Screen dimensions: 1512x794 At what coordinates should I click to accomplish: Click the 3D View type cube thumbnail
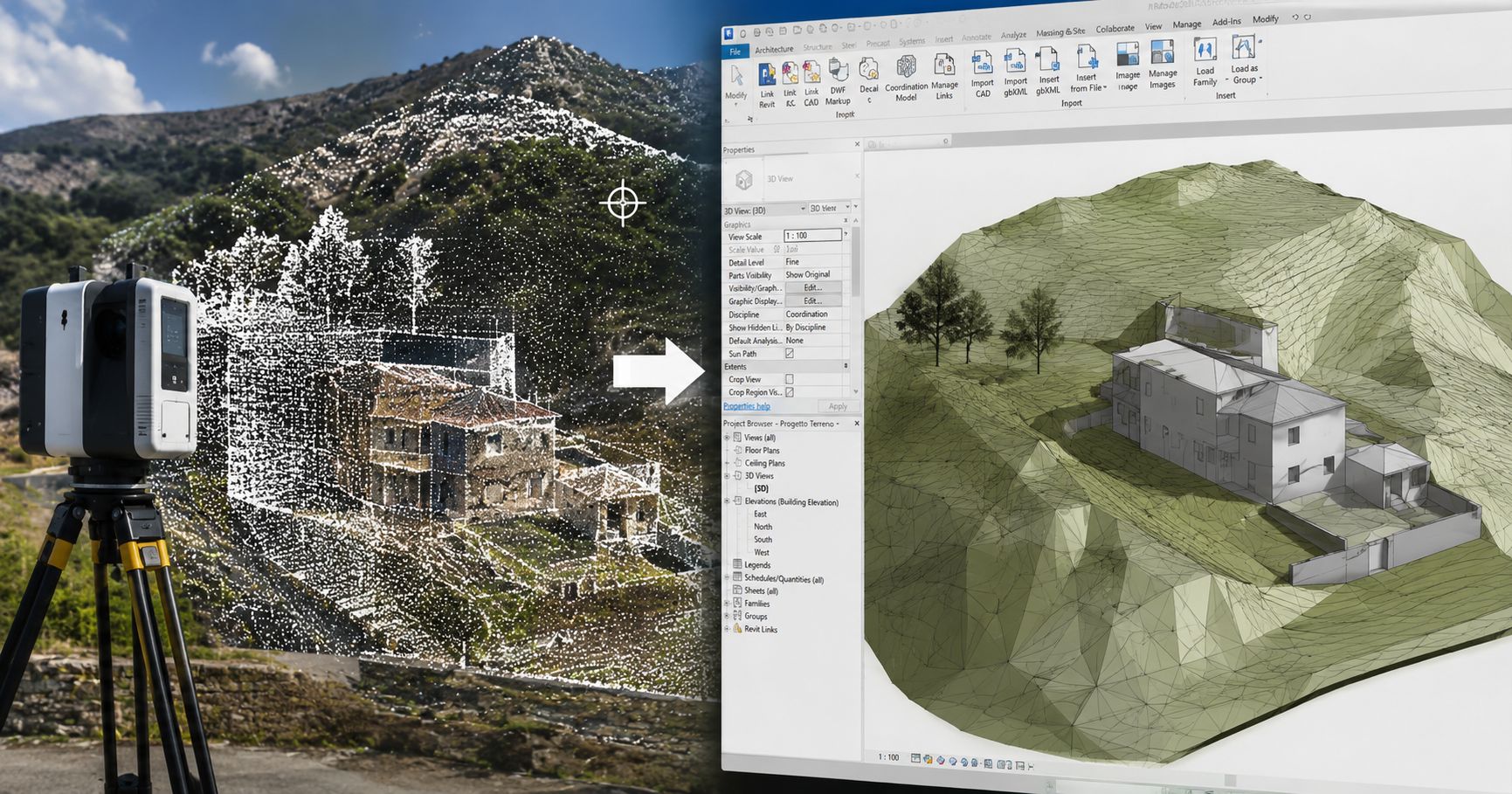pyautogui.click(x=743, y=180)
